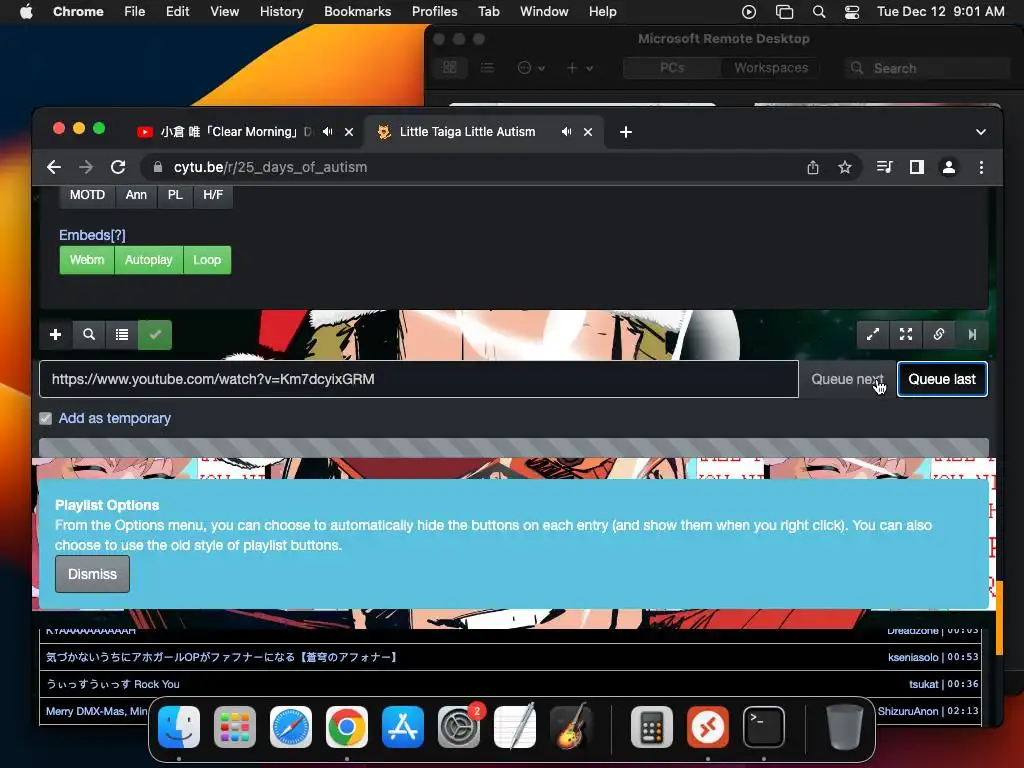Viewport: 1024px width, 768px height.
Task: Open Chrome three-dot menu
Action: (981, 168)
